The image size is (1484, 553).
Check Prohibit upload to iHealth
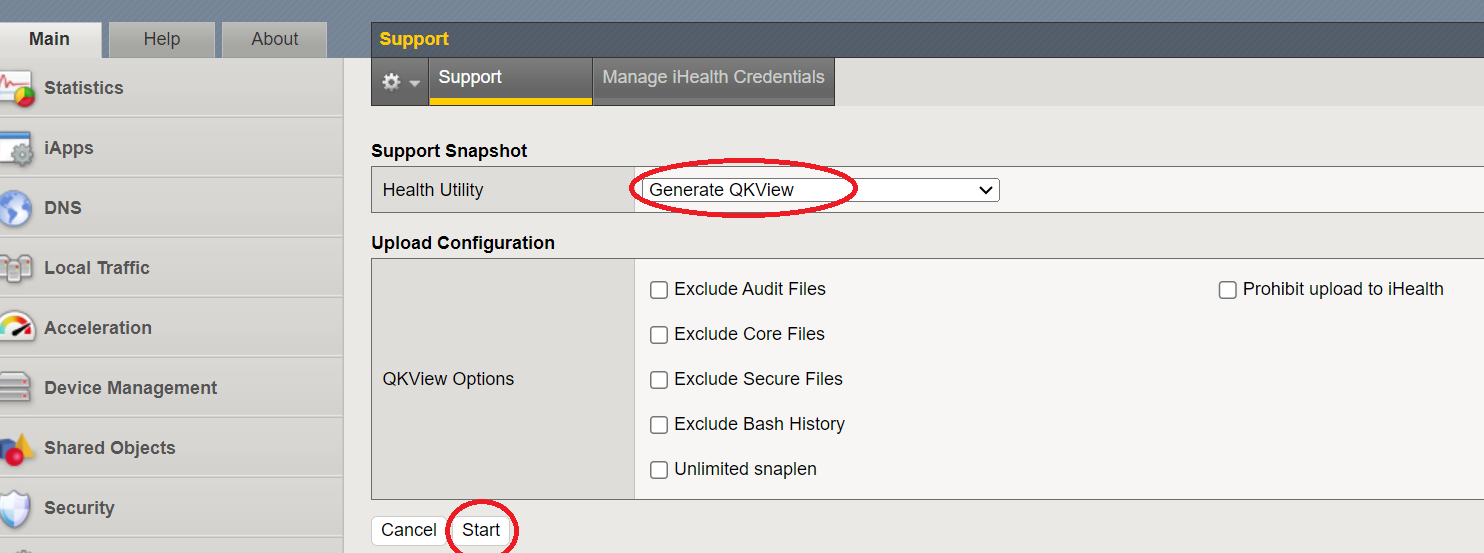[1228, 290]
